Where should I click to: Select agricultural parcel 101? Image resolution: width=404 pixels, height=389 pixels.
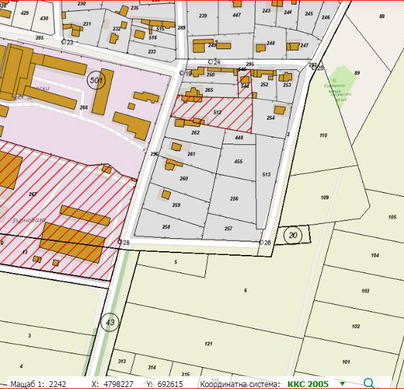346,362
